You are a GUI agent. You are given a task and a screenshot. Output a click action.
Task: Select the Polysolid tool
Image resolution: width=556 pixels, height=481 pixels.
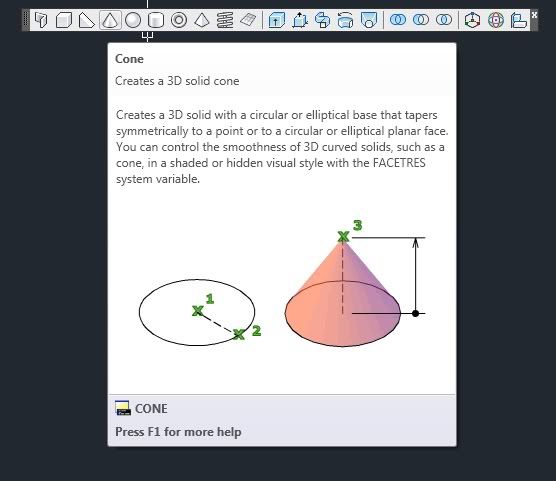pos(41,20)
